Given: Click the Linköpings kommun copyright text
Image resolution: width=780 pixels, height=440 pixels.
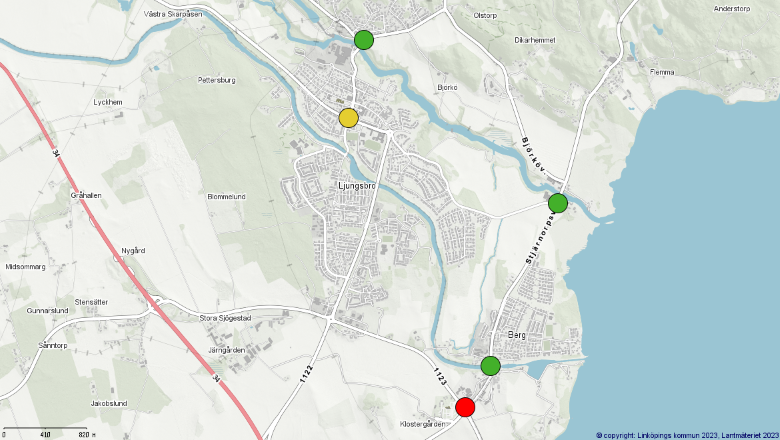Looking at the screenshot, I should click(686, 435).
